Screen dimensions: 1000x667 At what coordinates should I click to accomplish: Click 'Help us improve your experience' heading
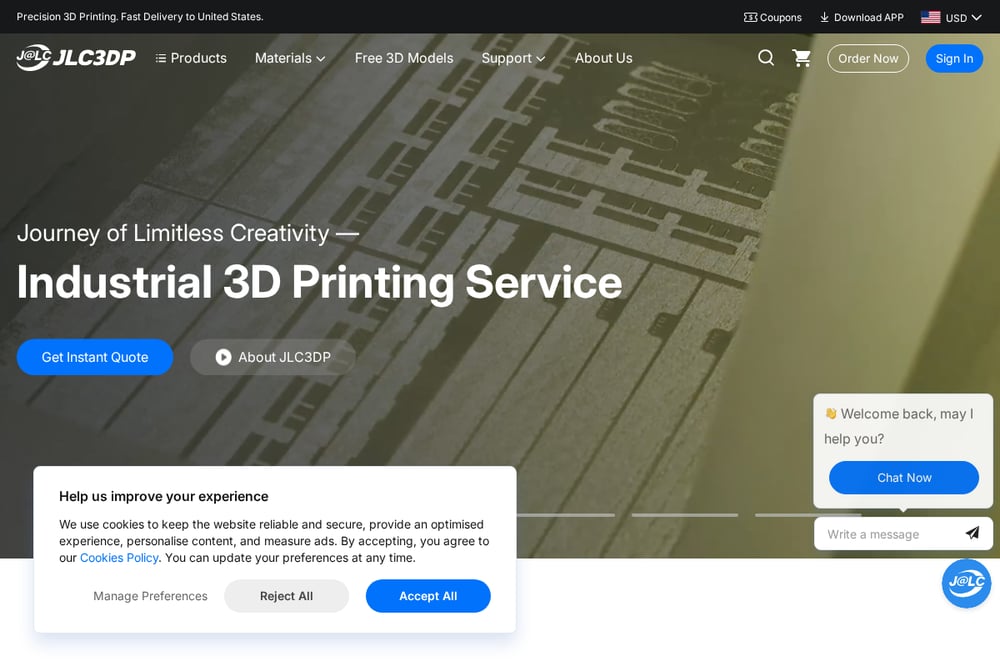164,497
